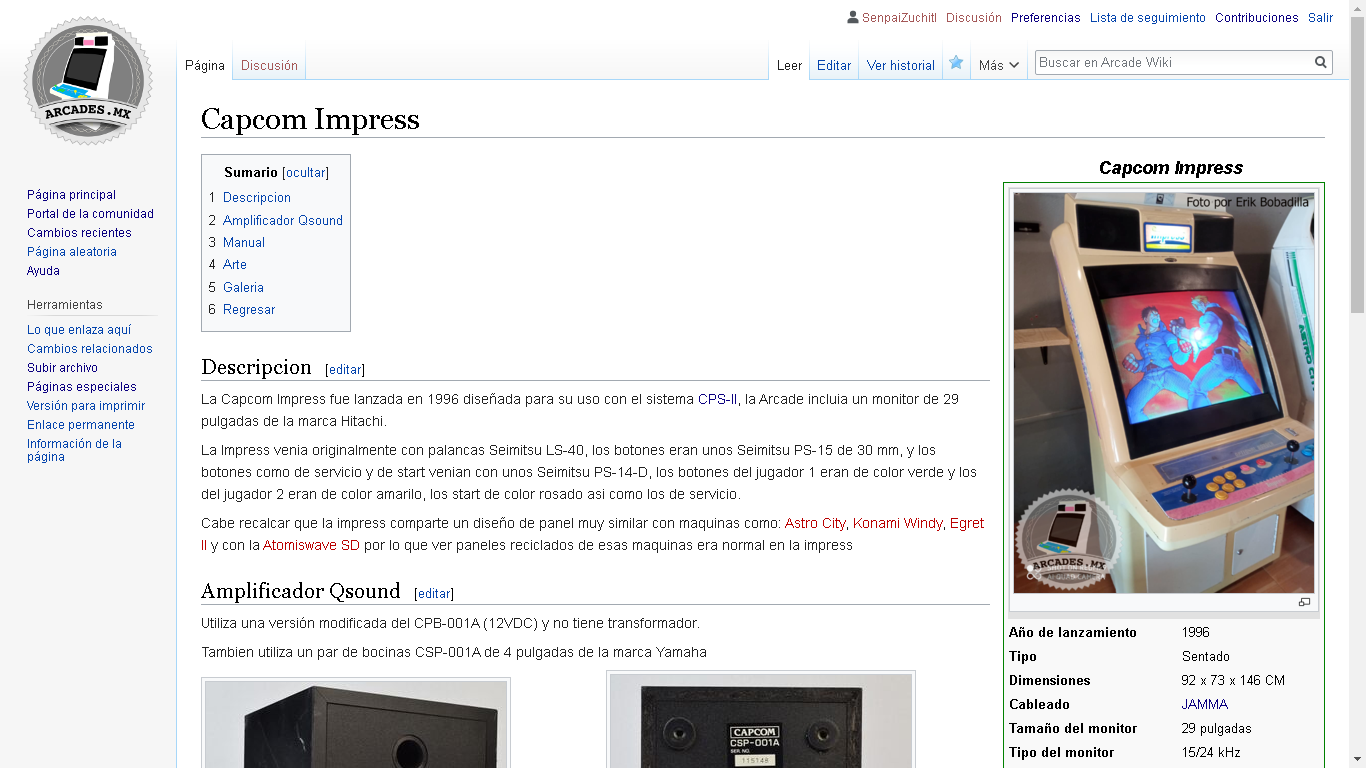The height and width of the screenshot is (768, 1366).
Task: Jump to Amplificador Qsound in contents
Action: [x=282, y=220]
